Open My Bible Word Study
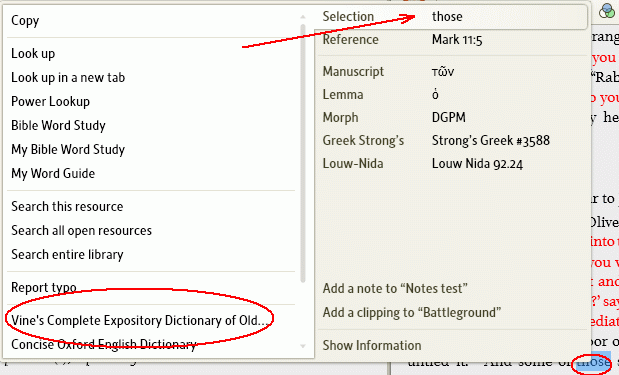 (x=68, y=150)
